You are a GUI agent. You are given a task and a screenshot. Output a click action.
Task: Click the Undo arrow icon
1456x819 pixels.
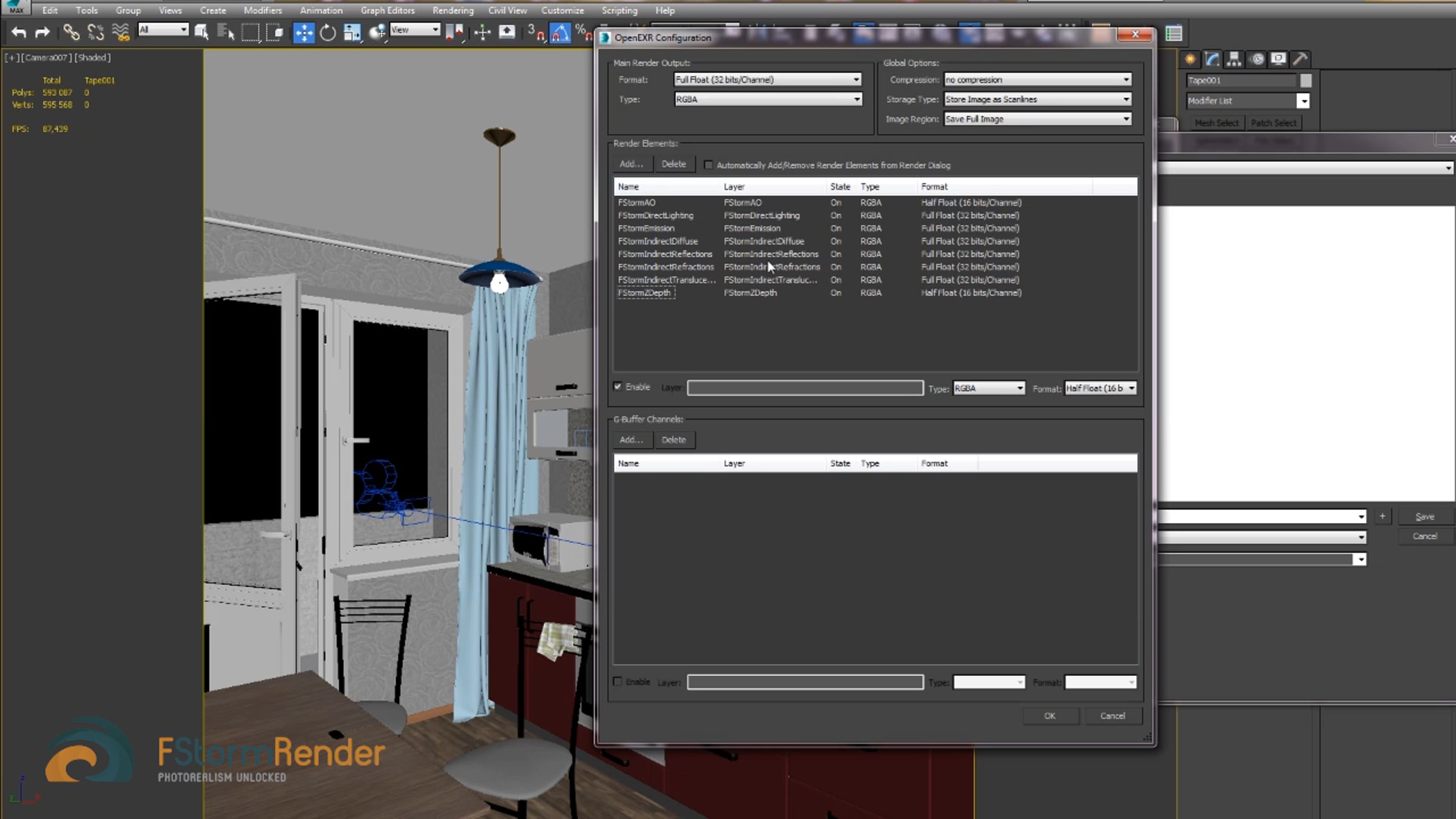tap(18, 32)
